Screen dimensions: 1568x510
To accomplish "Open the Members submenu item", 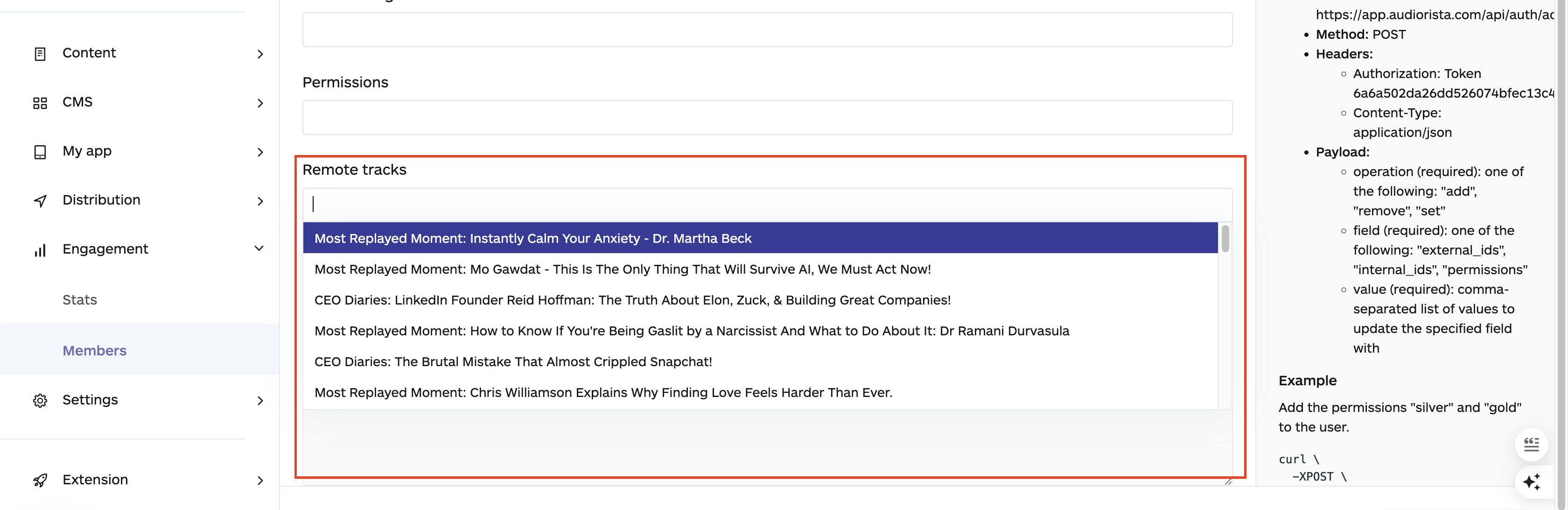I will coord(94,350).
